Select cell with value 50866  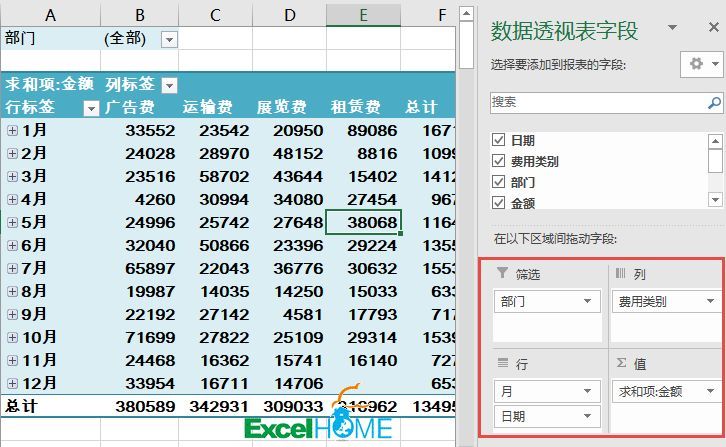point(215,246)
